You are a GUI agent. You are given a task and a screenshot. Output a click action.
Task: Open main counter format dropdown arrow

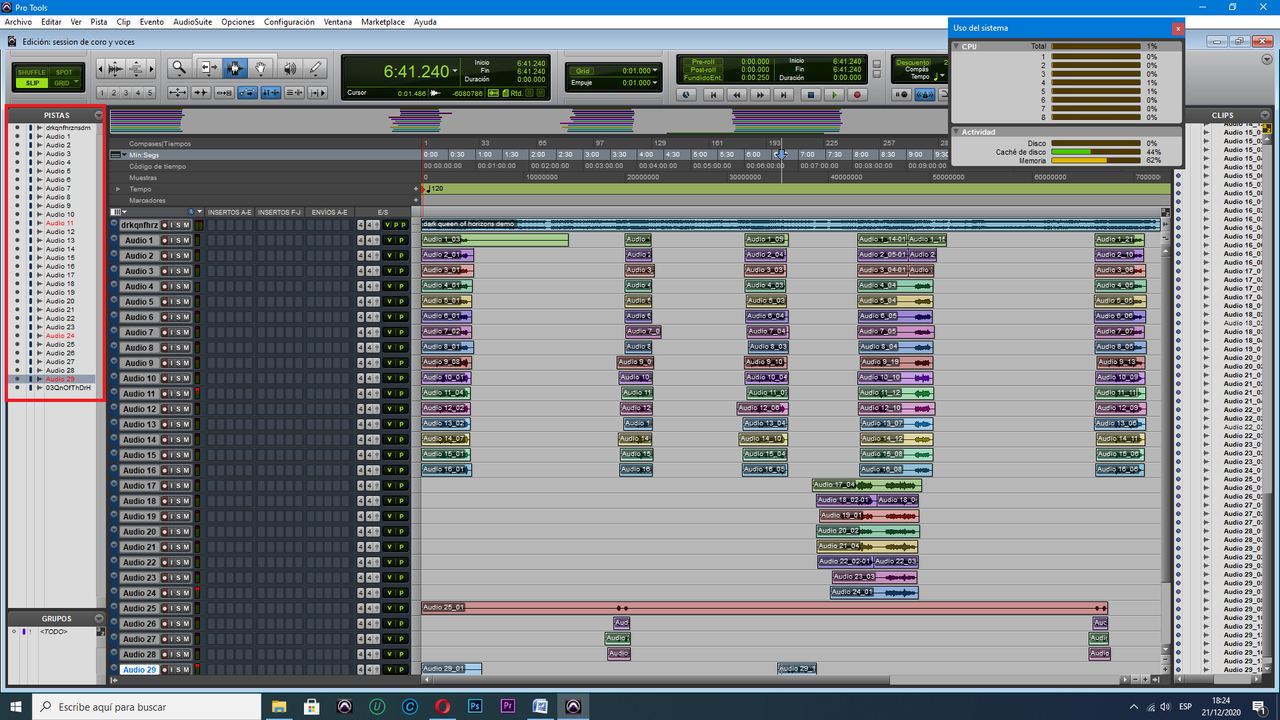[455, 71]
